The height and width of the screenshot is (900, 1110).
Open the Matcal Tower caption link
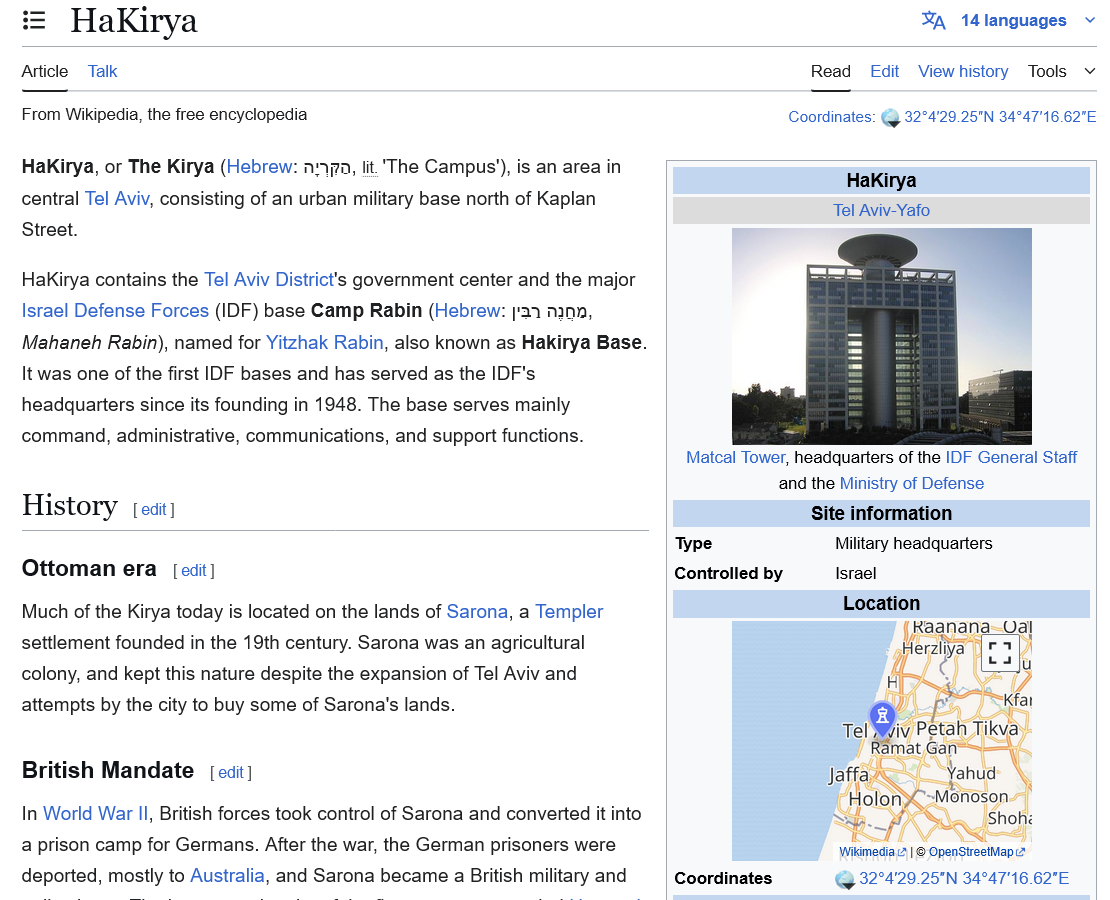[736, 457]
